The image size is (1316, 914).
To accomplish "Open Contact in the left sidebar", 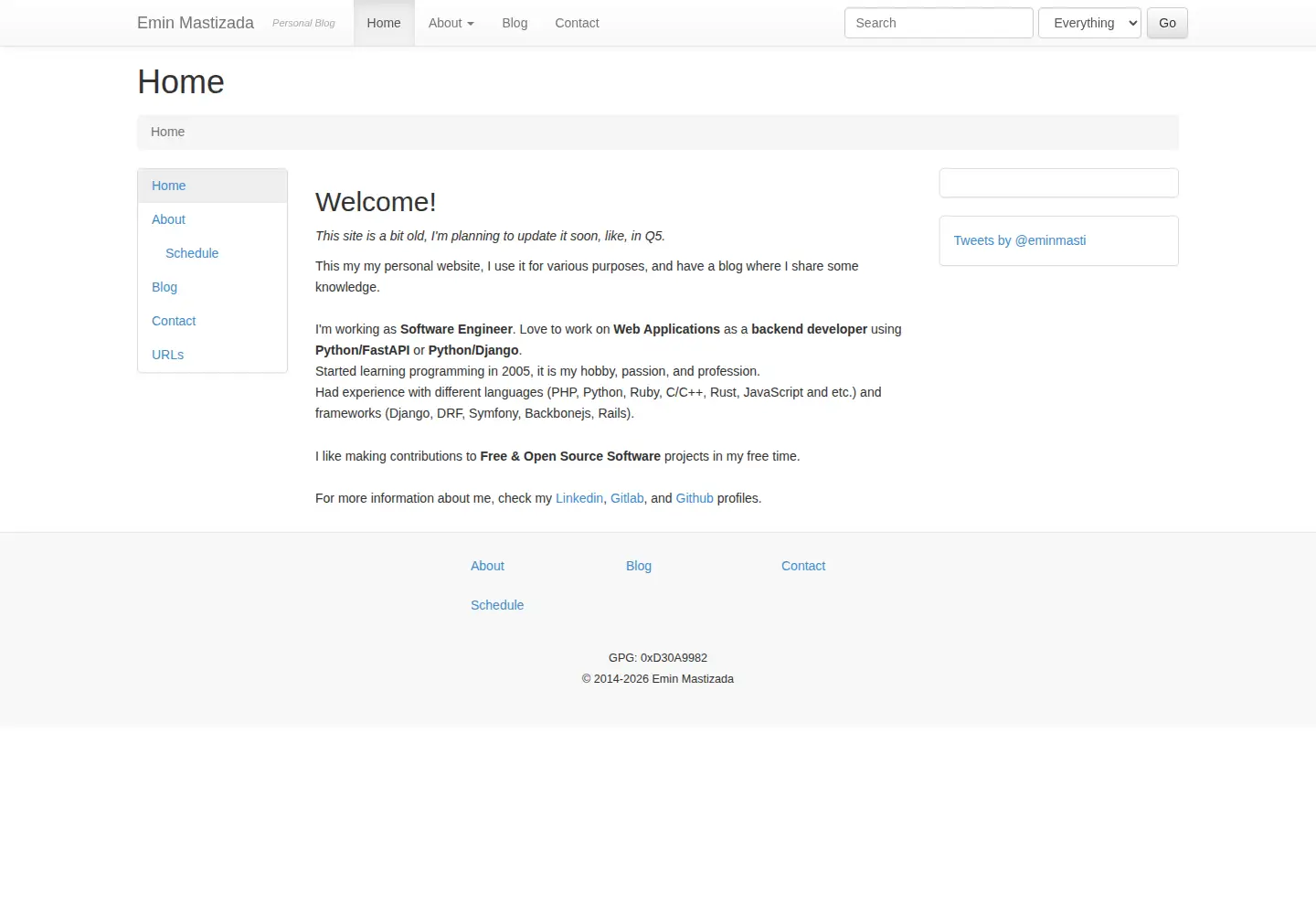I will point(212,321).
